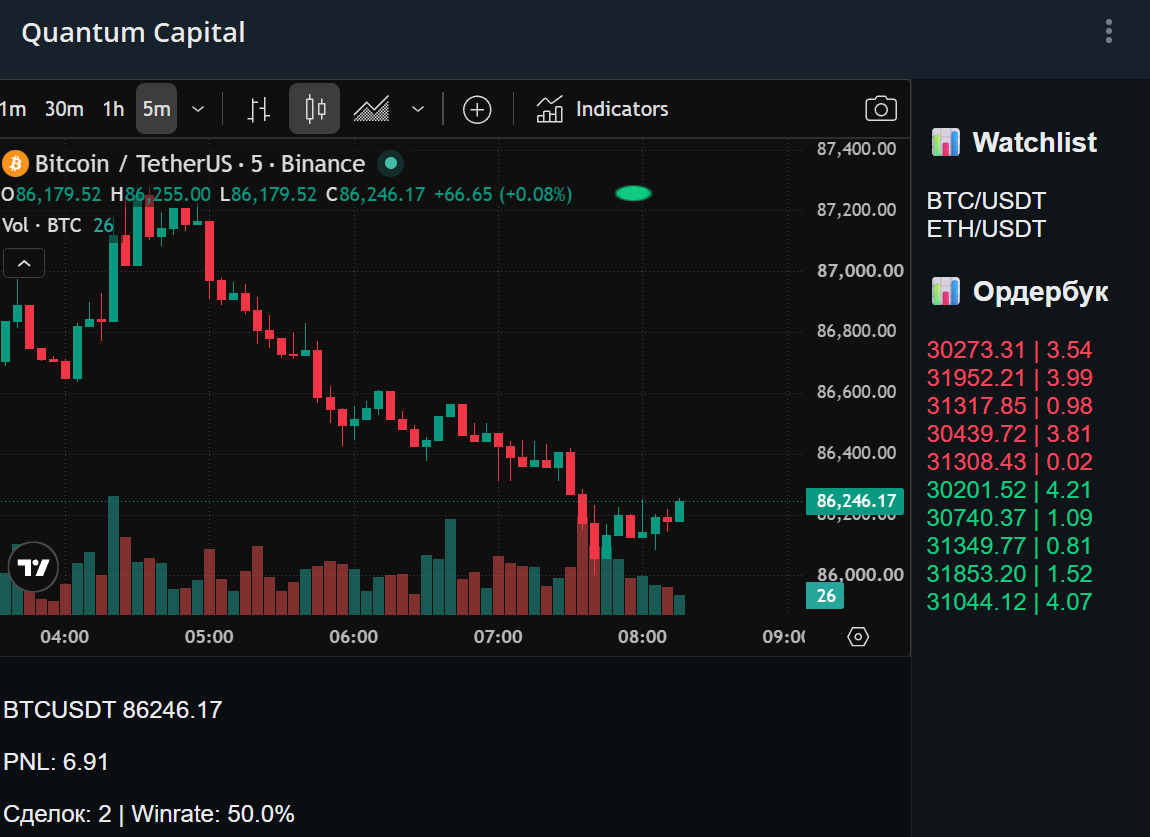Click the volume value label 26 on axis
Viewport: 1150px width, 837px height.
tap(825, 596)
